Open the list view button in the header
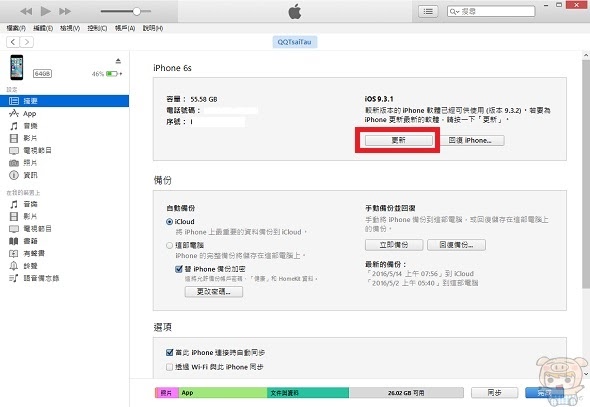Screen dimensions: 590x407 [428, 11]
